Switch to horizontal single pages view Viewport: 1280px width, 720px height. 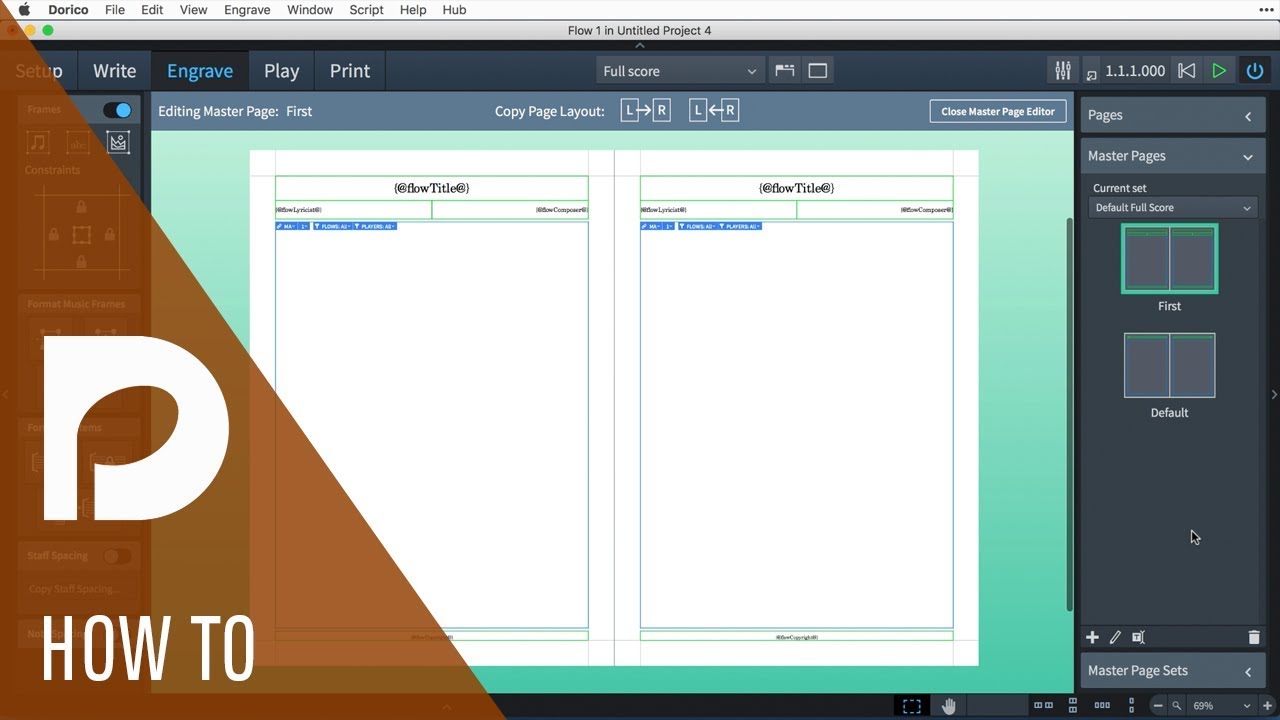pyautogui.click(x=1103, y=706)
